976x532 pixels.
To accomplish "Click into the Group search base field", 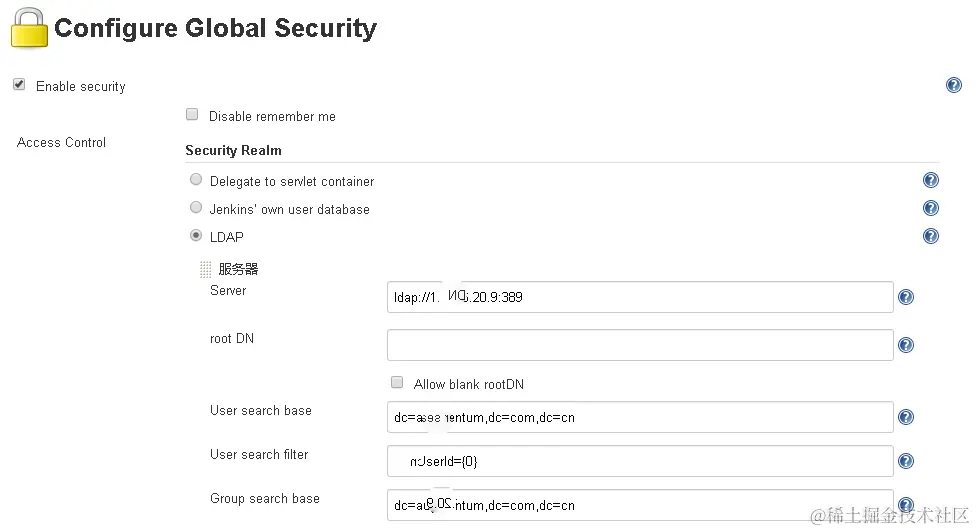I will tap(640, 505).
